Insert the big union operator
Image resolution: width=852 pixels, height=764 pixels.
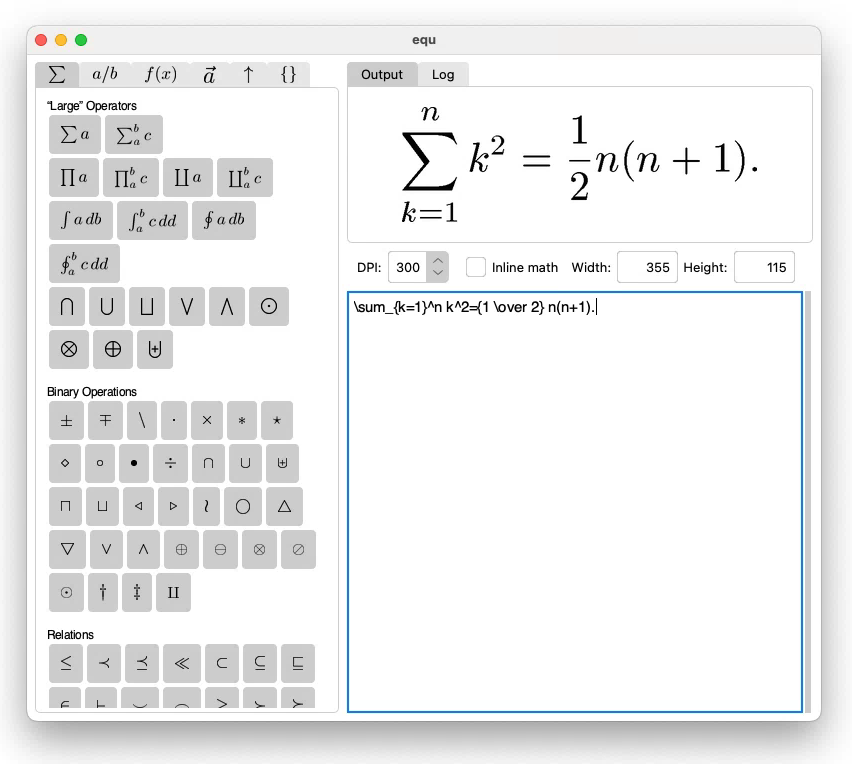click(107, 306)
